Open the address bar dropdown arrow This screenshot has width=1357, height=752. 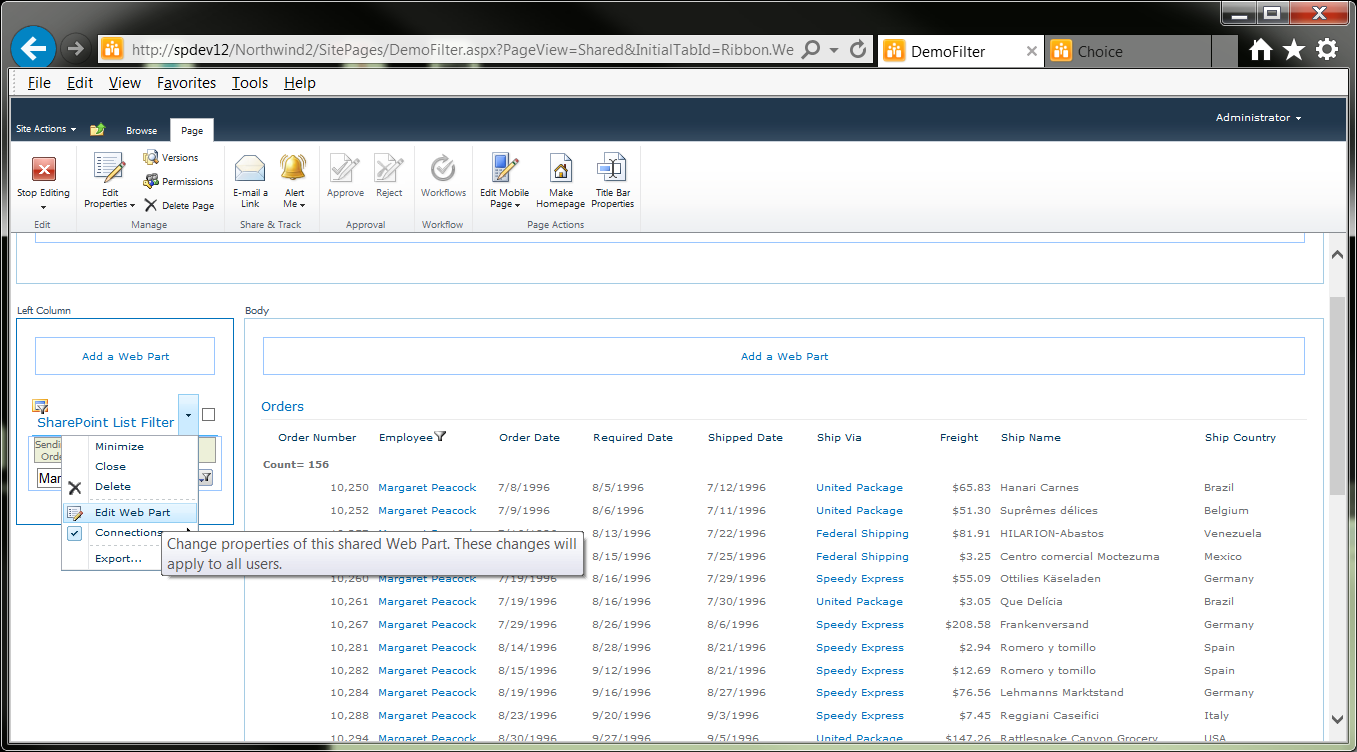[834, 50]
